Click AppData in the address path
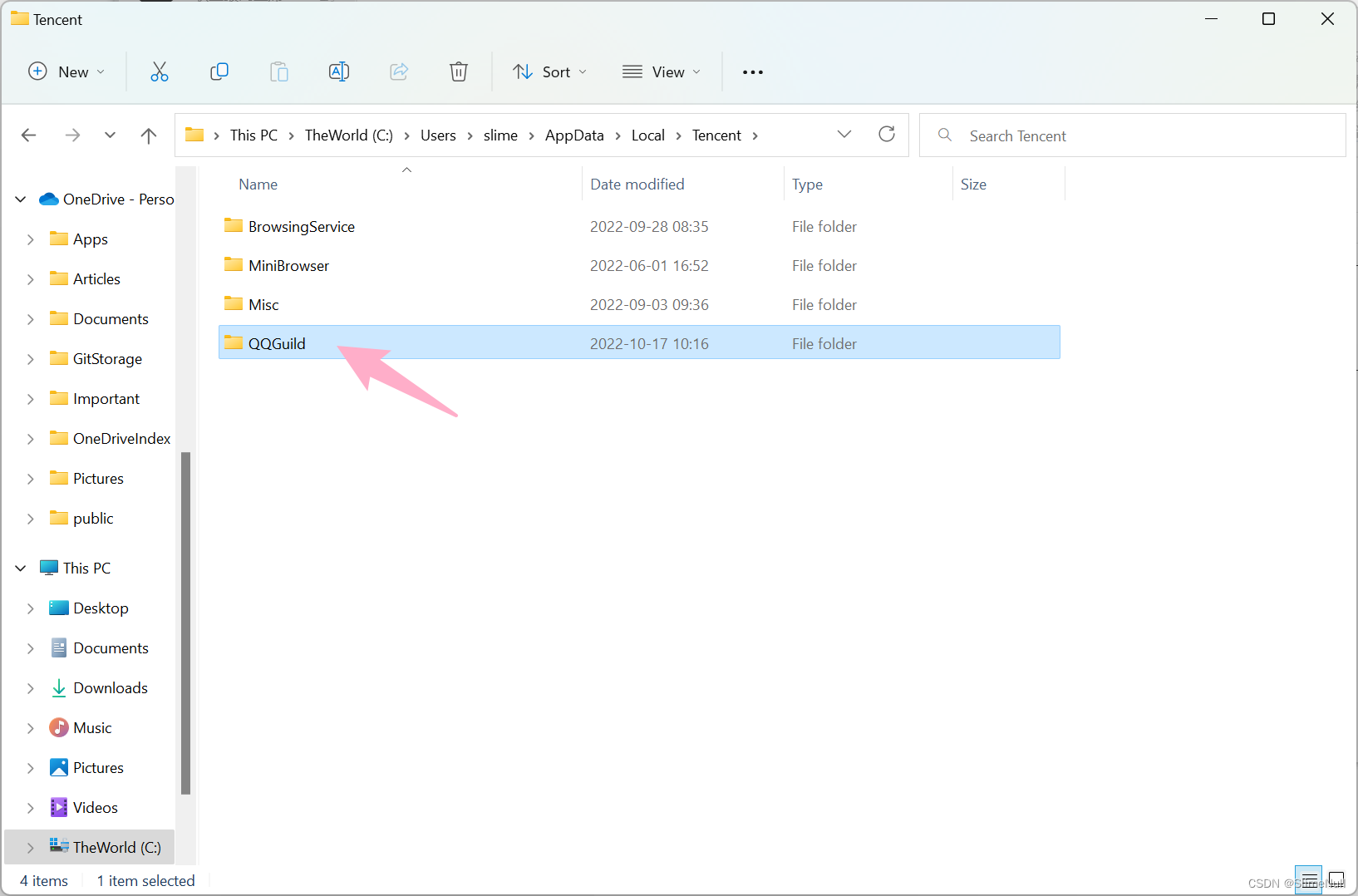This screenshot has height=896, width=1358. tap(574, 135)
